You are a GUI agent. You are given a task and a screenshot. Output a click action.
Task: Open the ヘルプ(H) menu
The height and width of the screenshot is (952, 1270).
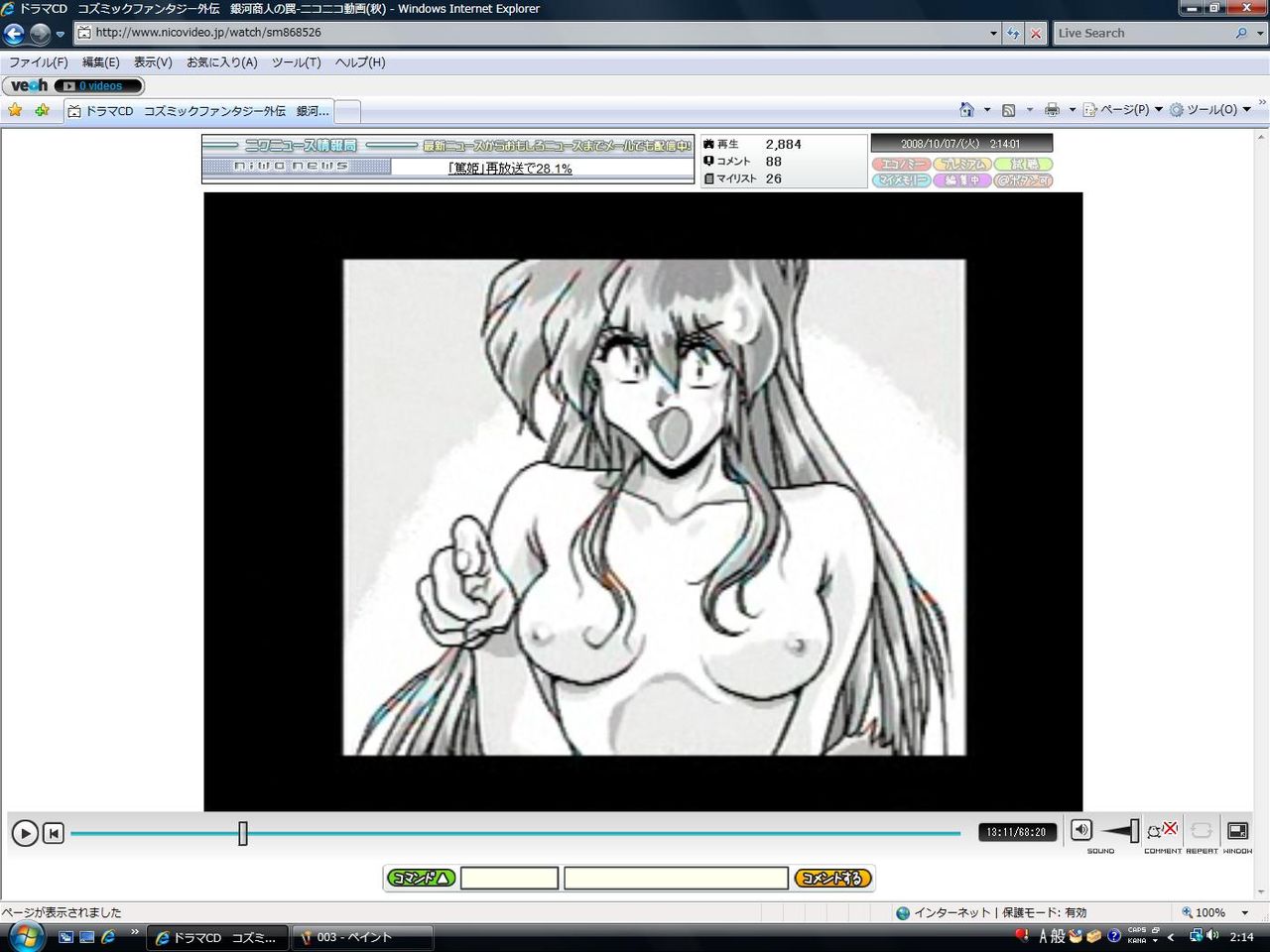[360, 61]
